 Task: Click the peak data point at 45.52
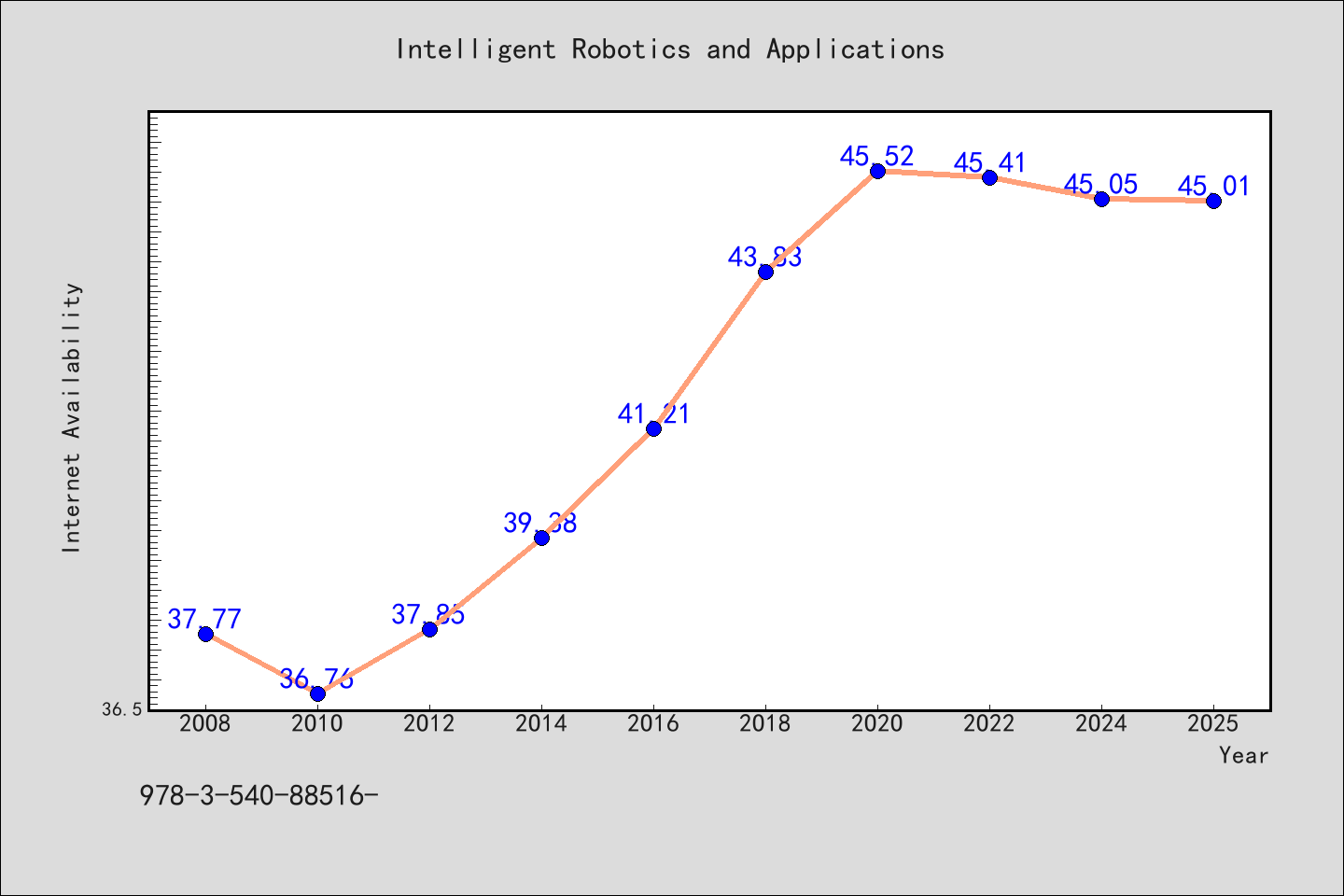click(877, 171)
